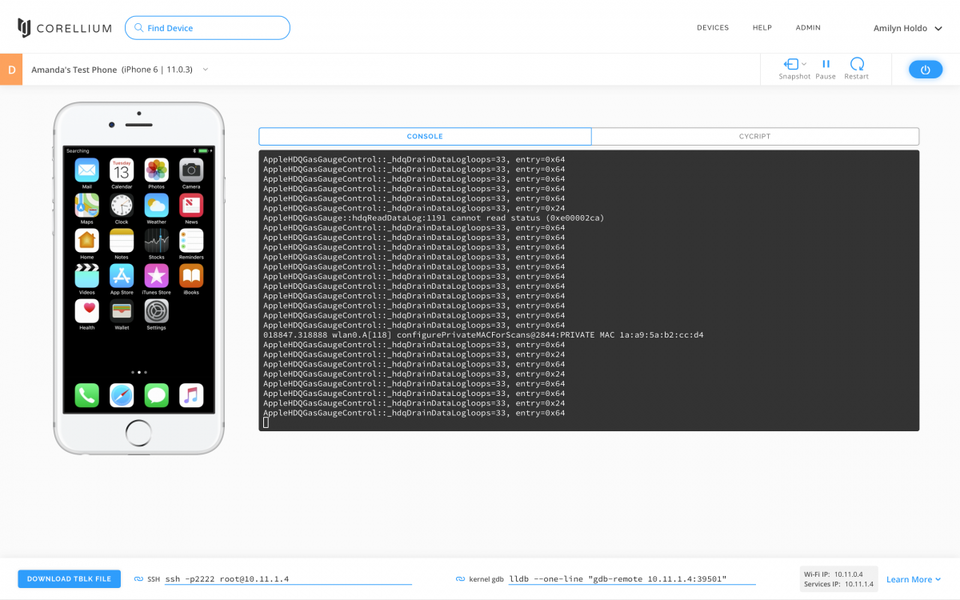Click the Find Device search field
Screen dimensions: 960x600
(207, 28)
